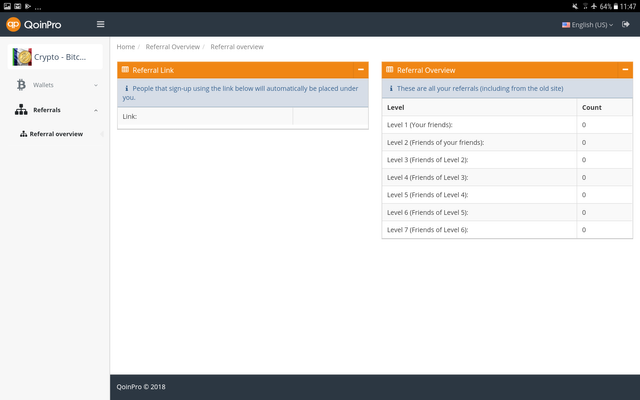Click the Referrals hierarchy sidebar icon

[x=21, y=110]
